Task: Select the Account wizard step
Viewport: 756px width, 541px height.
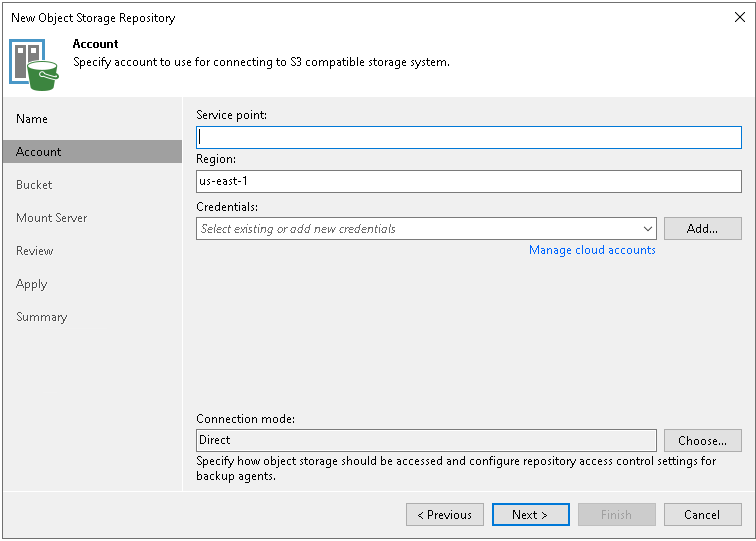Action: [93, 151]
